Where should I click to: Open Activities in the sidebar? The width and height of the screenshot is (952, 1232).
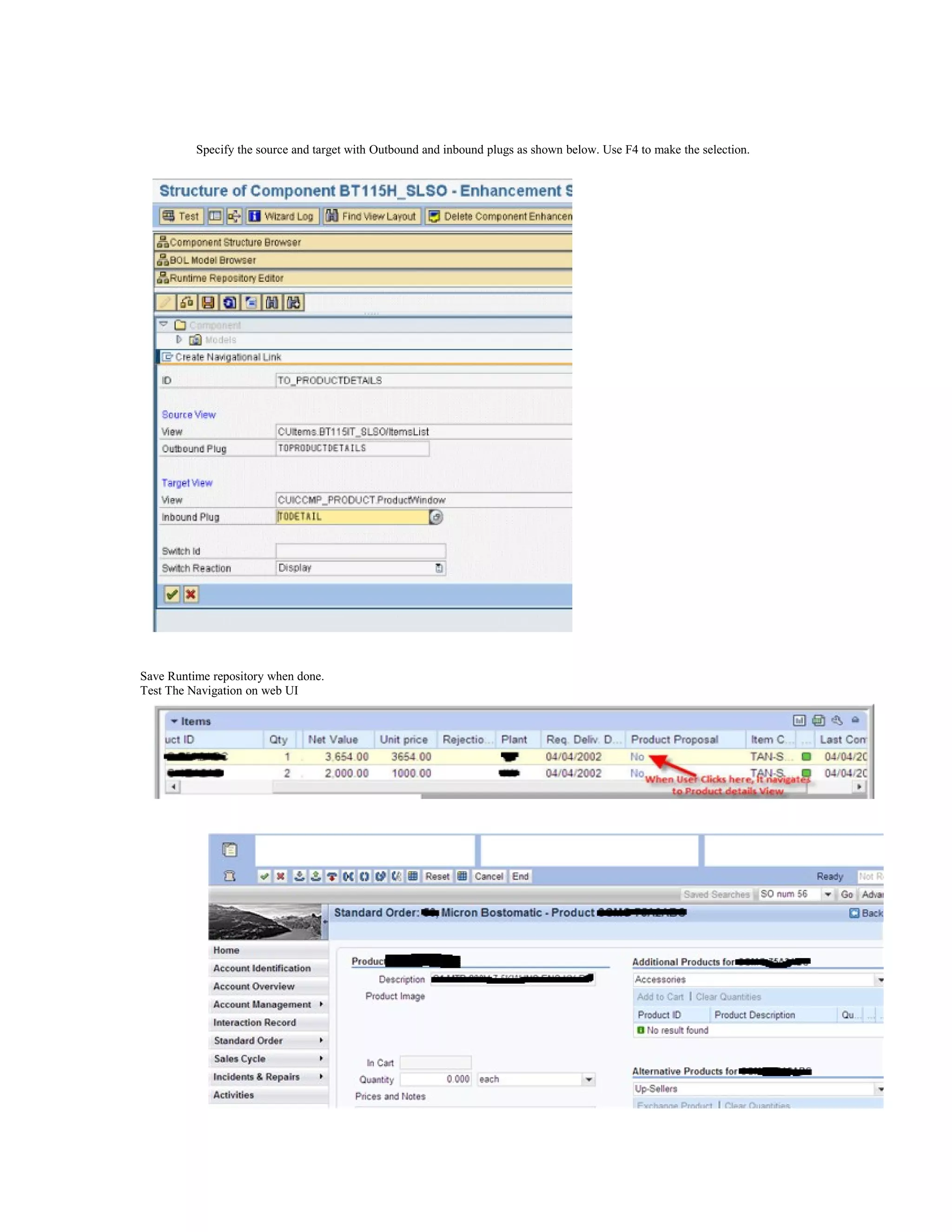(269, 1095)
